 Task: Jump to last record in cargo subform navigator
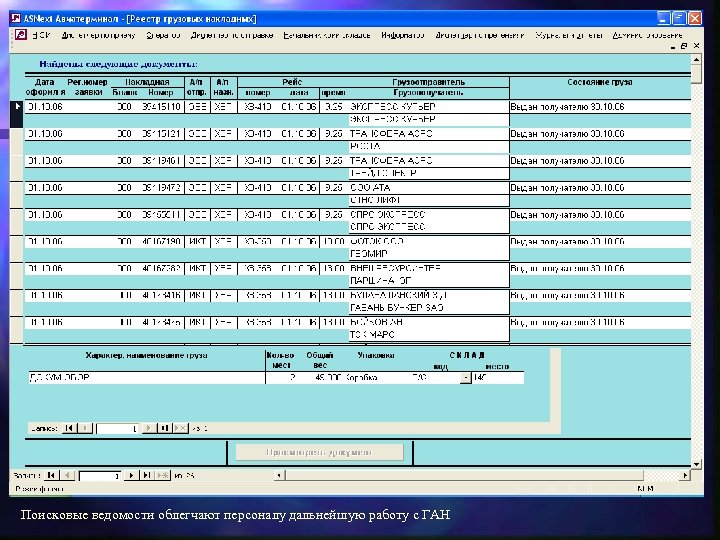[x=164, y=428]
